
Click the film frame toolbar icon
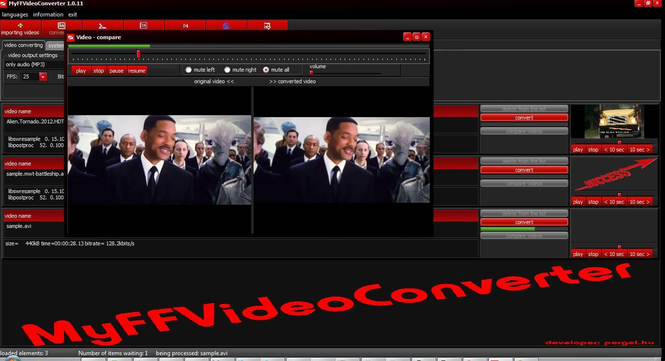(x=143, y=26)
